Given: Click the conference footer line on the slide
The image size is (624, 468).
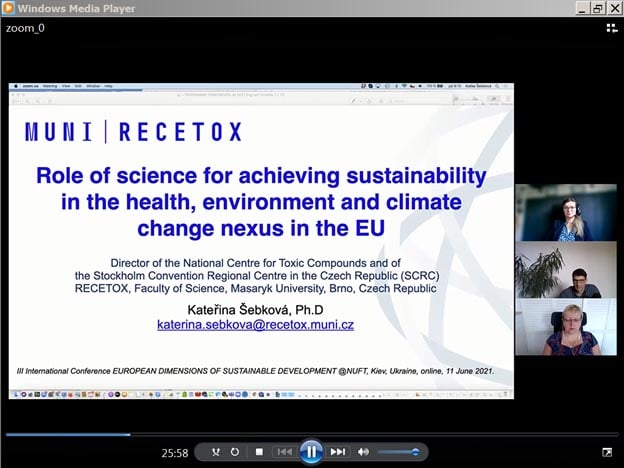Looking at the screenshot, I should 255,371.
